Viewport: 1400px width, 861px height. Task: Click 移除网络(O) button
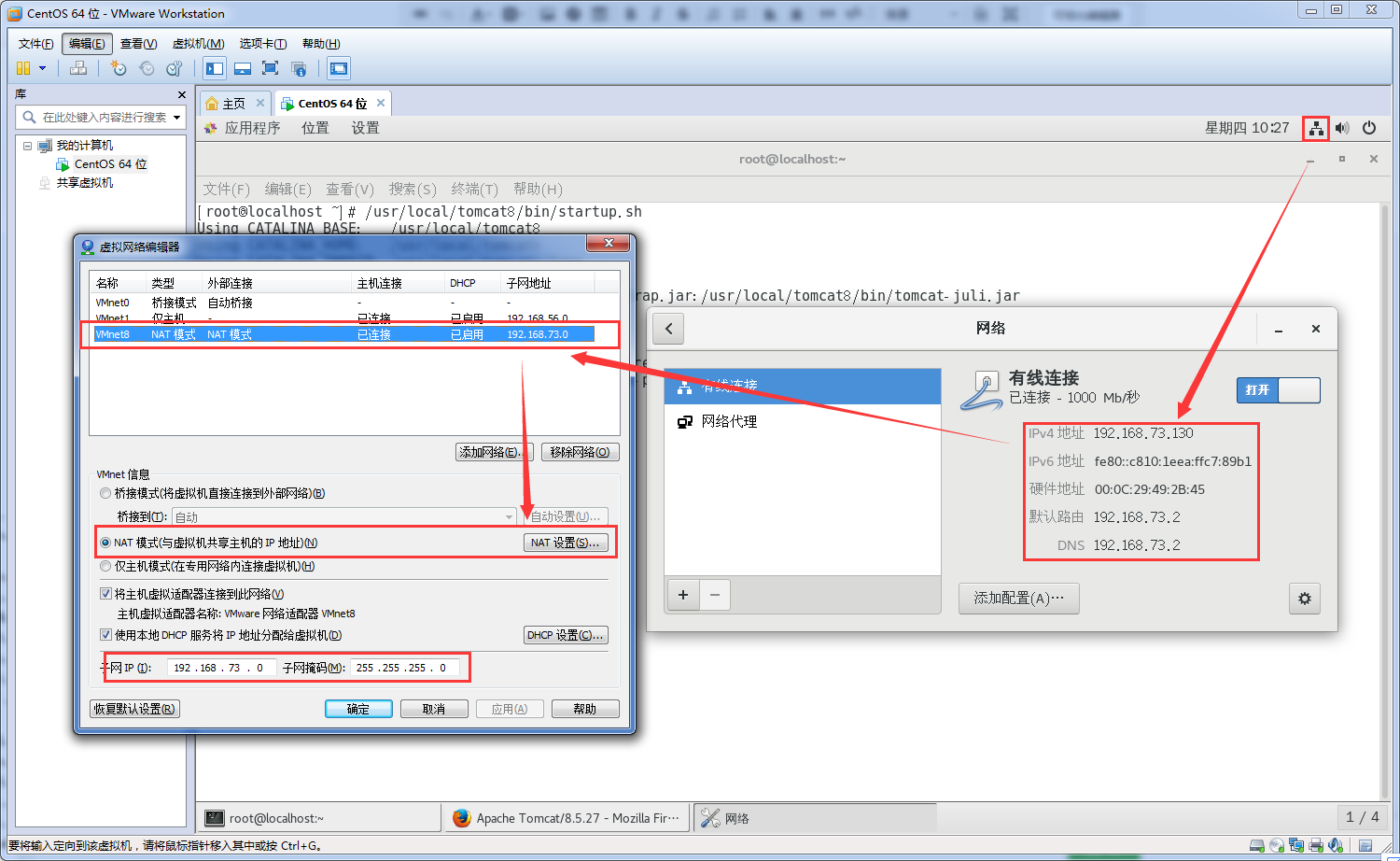pyautogui.click(x=580, y=452)
